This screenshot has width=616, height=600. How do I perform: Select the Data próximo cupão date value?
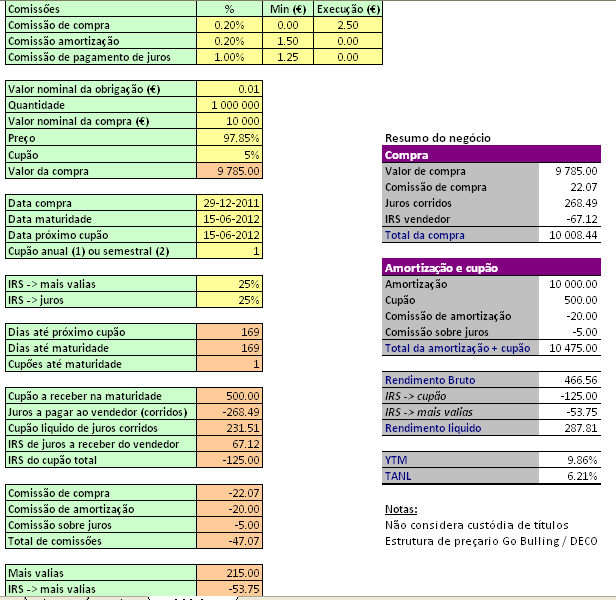[x=229, y=235]
